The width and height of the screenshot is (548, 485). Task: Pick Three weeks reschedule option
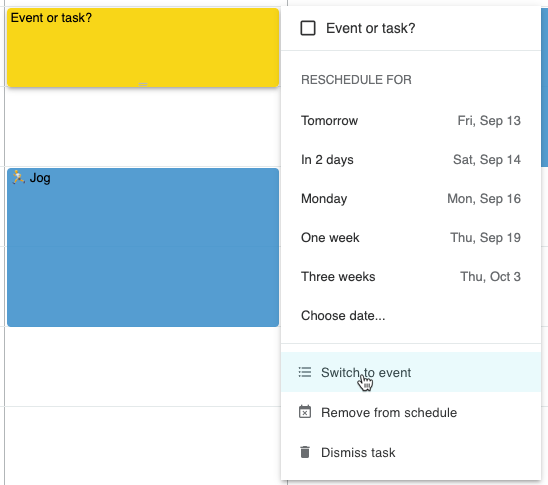411,277
